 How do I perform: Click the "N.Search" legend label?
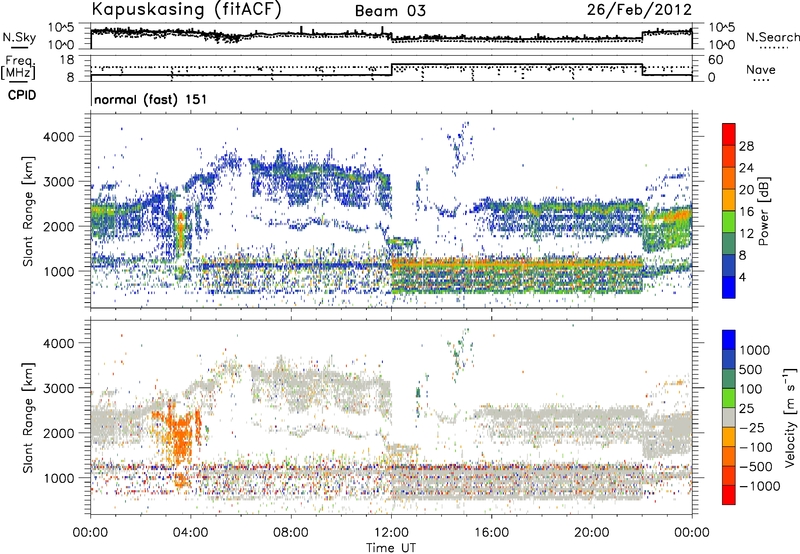click(772, 37)
